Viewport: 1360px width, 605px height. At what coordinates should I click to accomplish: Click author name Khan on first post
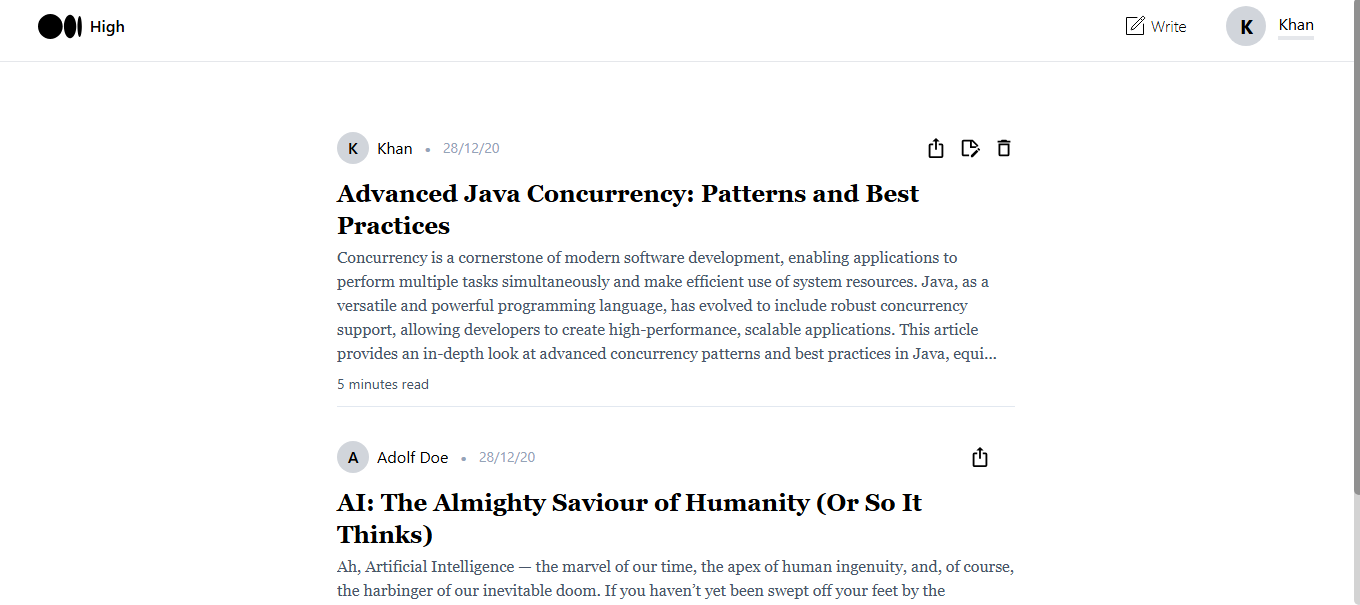tap(395, 148)
